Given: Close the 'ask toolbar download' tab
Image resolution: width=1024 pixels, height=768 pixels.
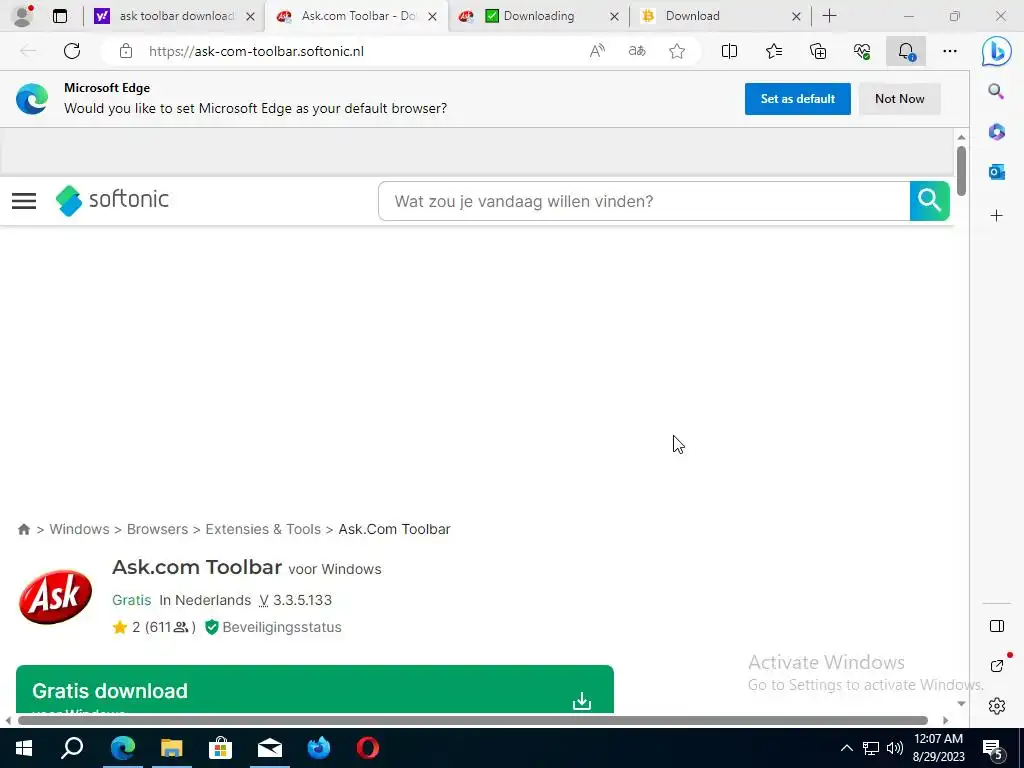Looking at the screenshot, I should pos(250,17).
